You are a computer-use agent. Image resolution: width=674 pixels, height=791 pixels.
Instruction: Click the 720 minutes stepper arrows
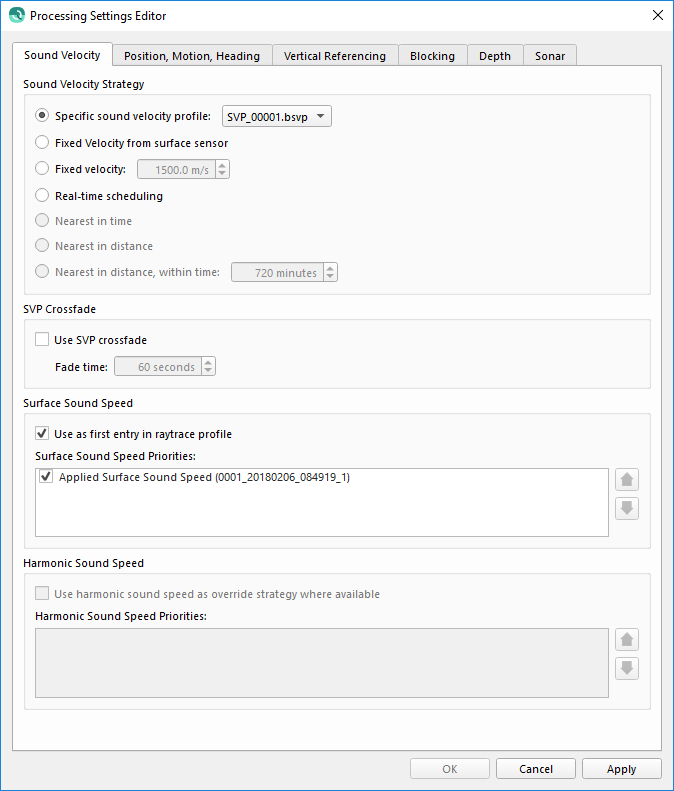tap(330, 272)
